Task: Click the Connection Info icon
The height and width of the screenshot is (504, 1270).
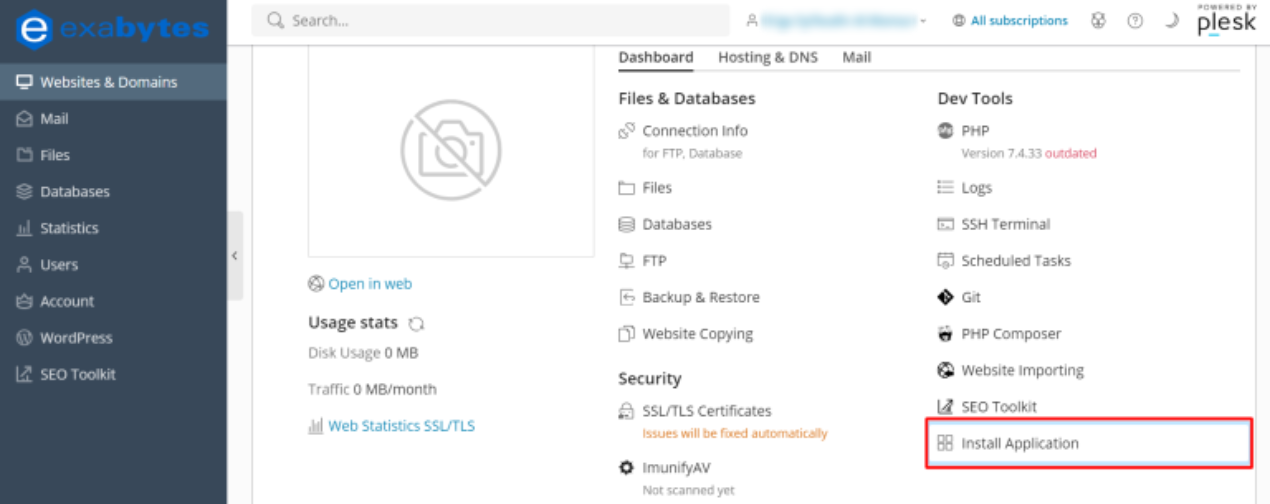Action: point(627,131)
